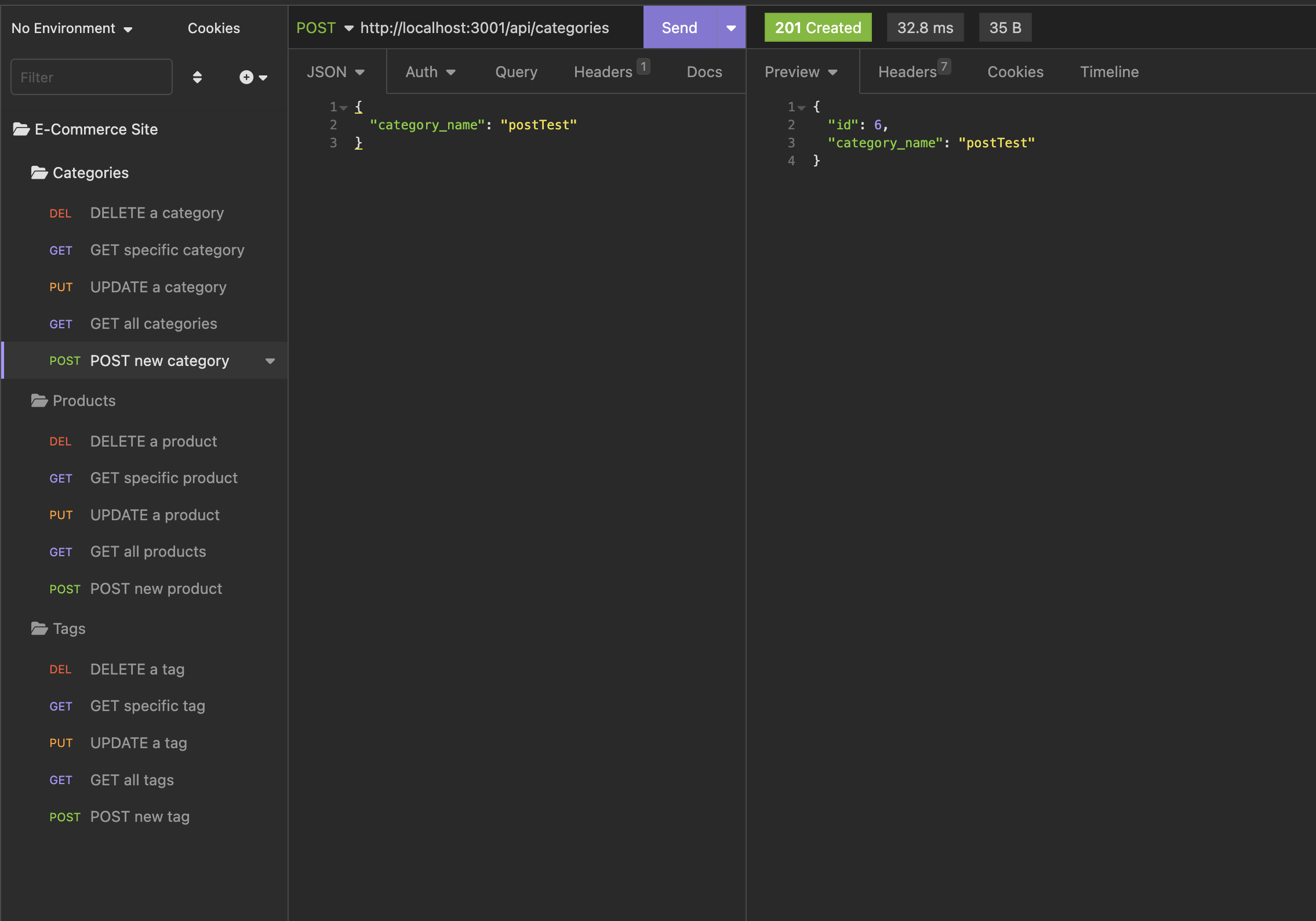Click the Products folder icon
Image resolution: width=1316 pixels, height=921 pixels.
(39, 400)
